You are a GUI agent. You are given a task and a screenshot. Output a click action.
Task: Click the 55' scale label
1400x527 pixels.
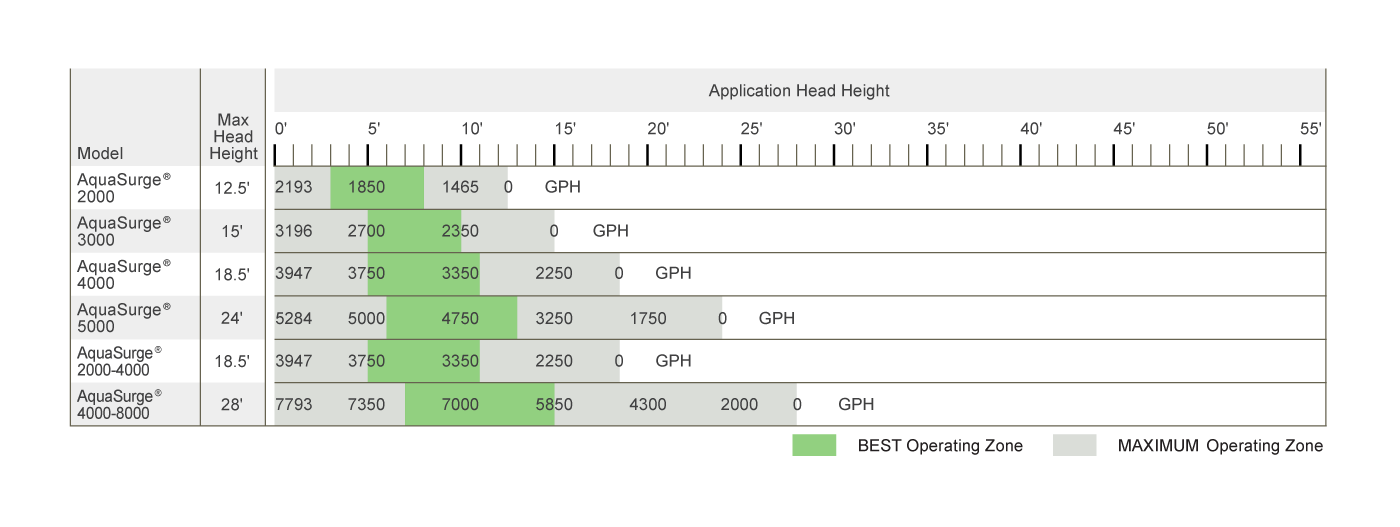(x=1311, y=129)
